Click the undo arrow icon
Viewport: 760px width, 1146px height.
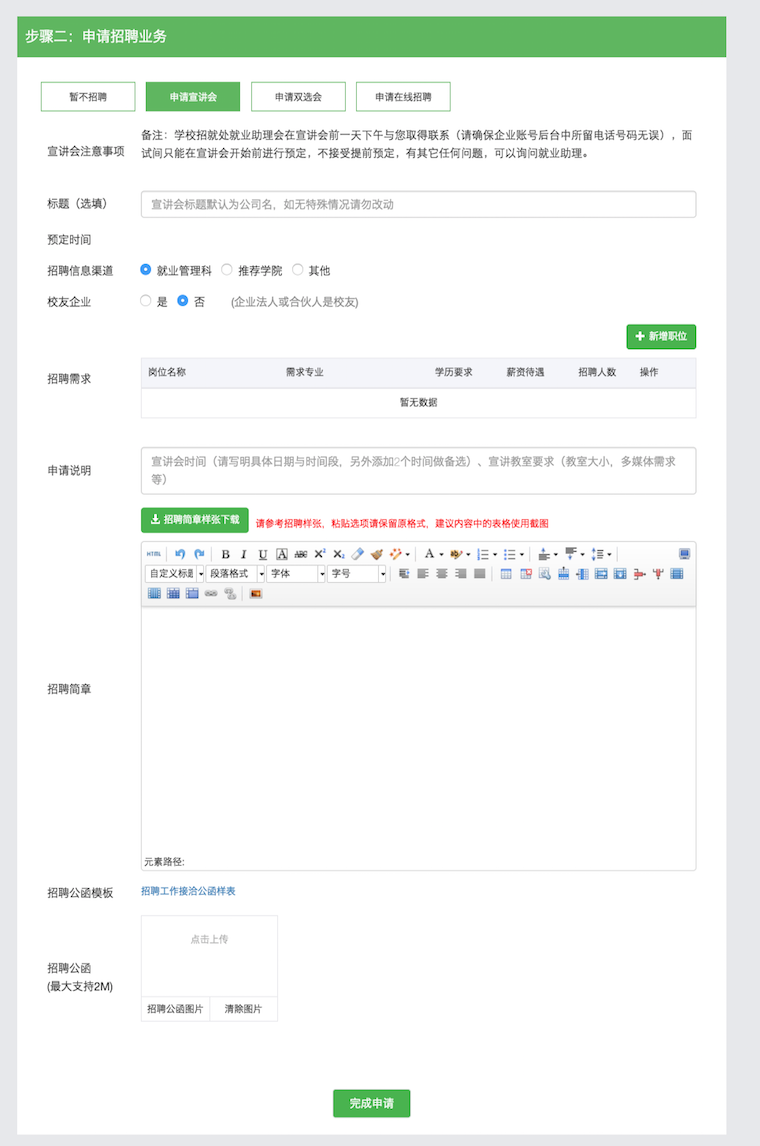[180, 554]
